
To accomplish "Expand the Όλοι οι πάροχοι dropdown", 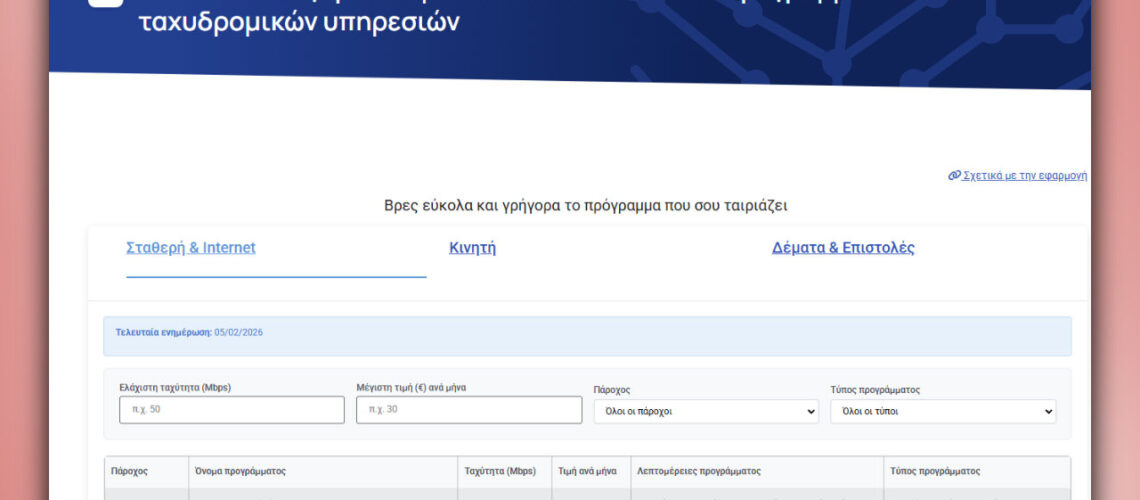I will [705, 411].
